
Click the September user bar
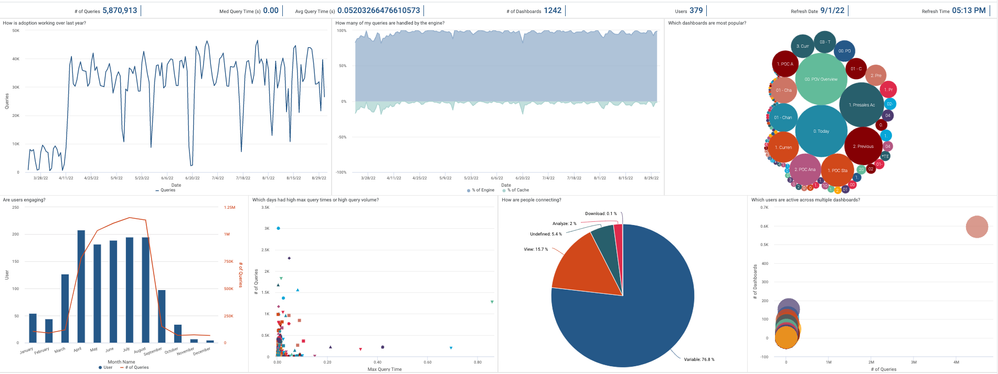[x=162, y=316]
